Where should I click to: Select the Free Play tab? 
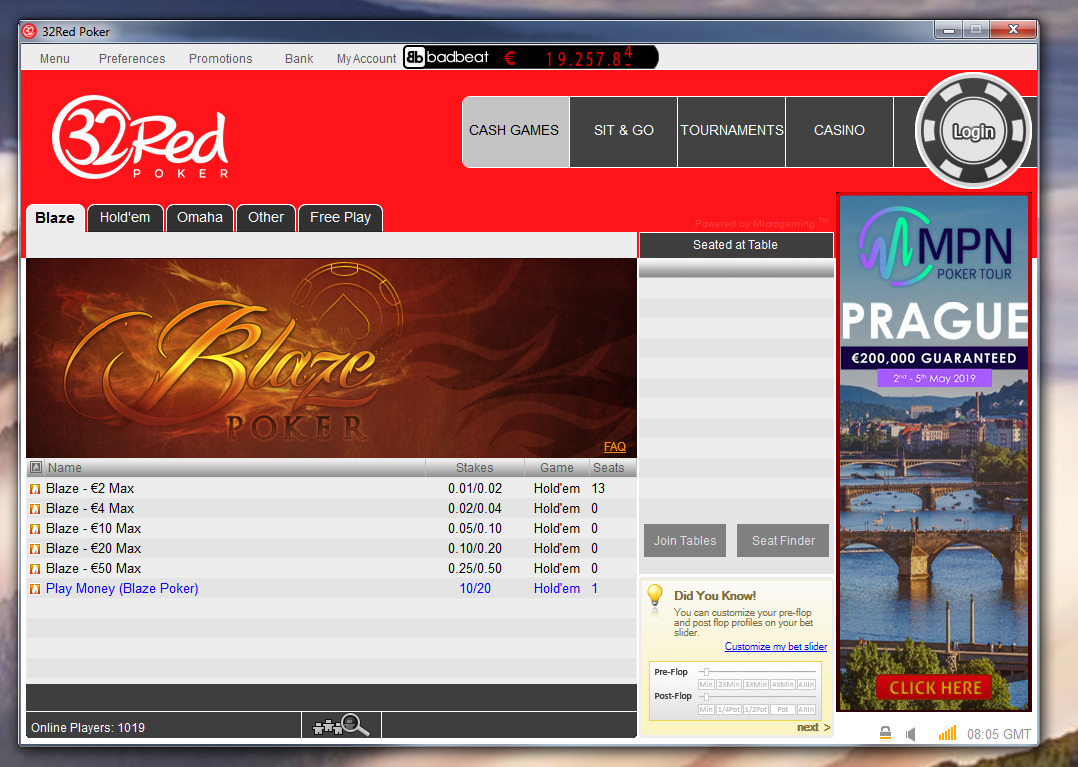340,218
